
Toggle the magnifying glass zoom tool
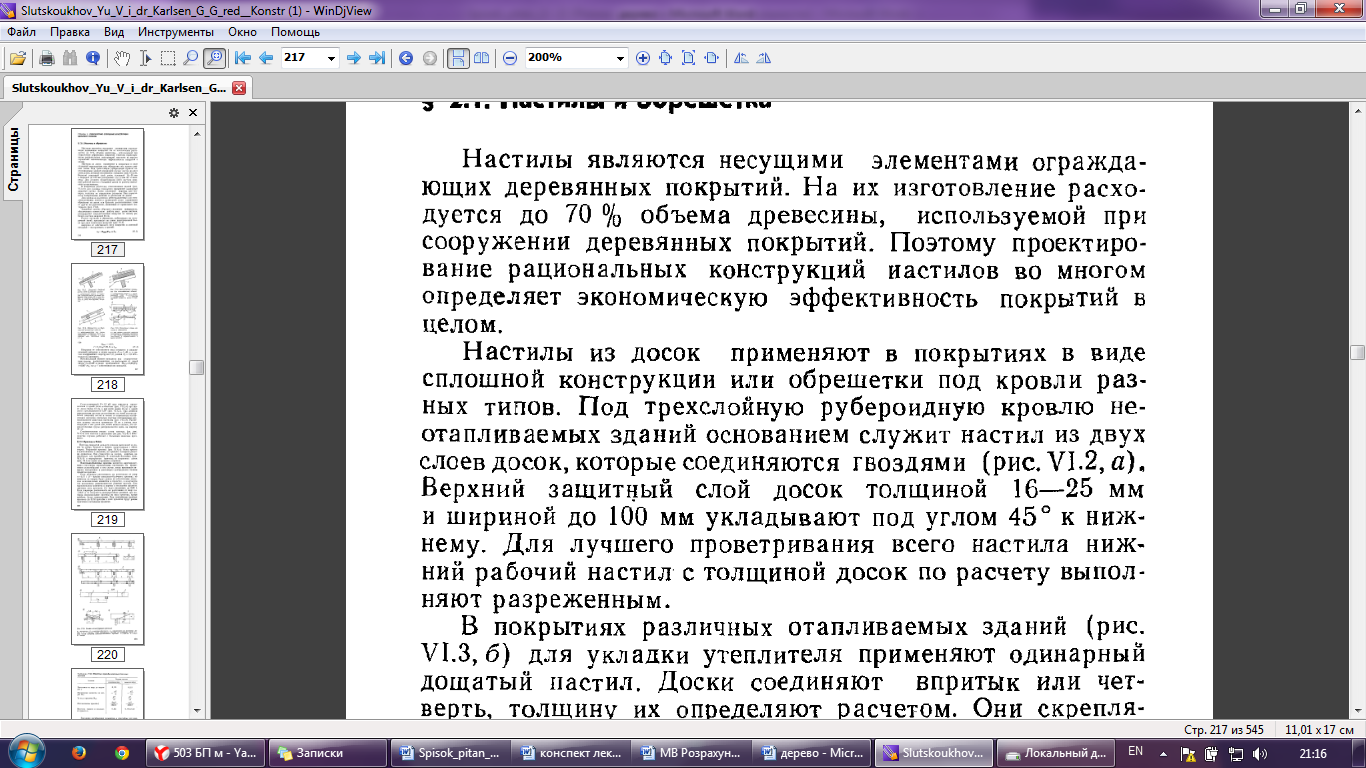[x=190, y=58]
